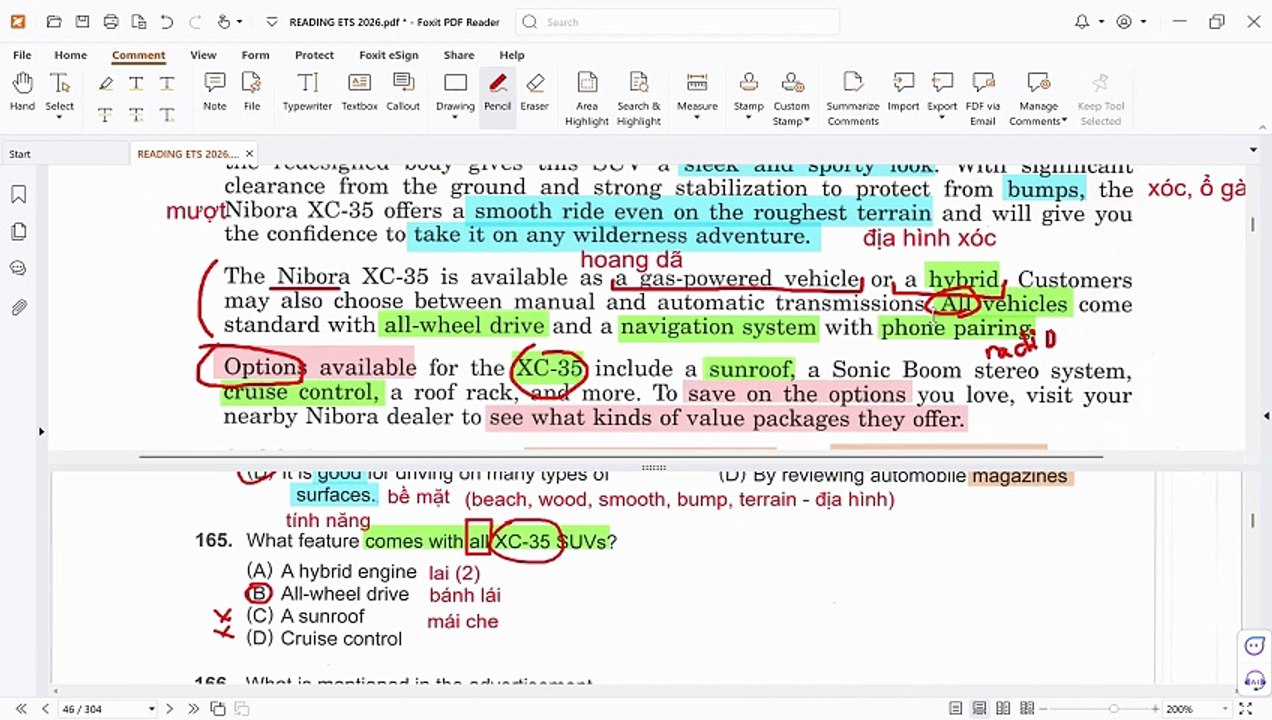Viewport: 1272px width, 720px height.
Task: Undo the last action
Action: click(166, 22)
